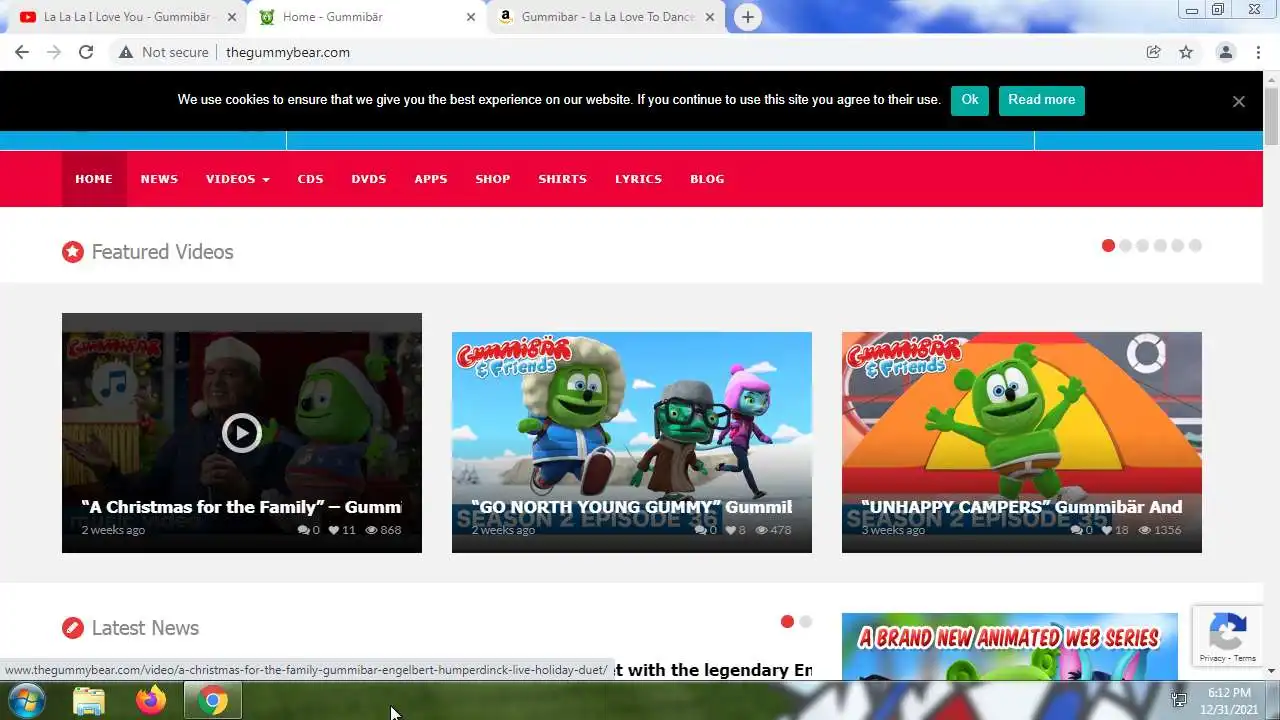Open a new tab with plus button
This screenshot has height=720, width=1280.
click(748, 17)
